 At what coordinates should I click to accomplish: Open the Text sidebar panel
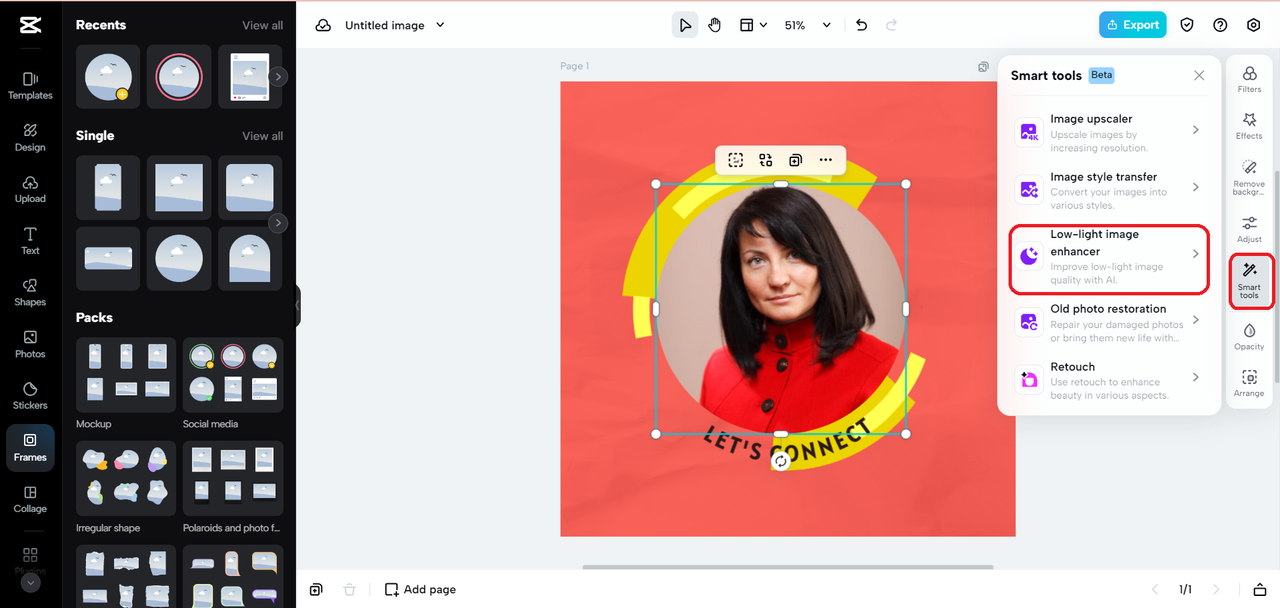point(30,240)
